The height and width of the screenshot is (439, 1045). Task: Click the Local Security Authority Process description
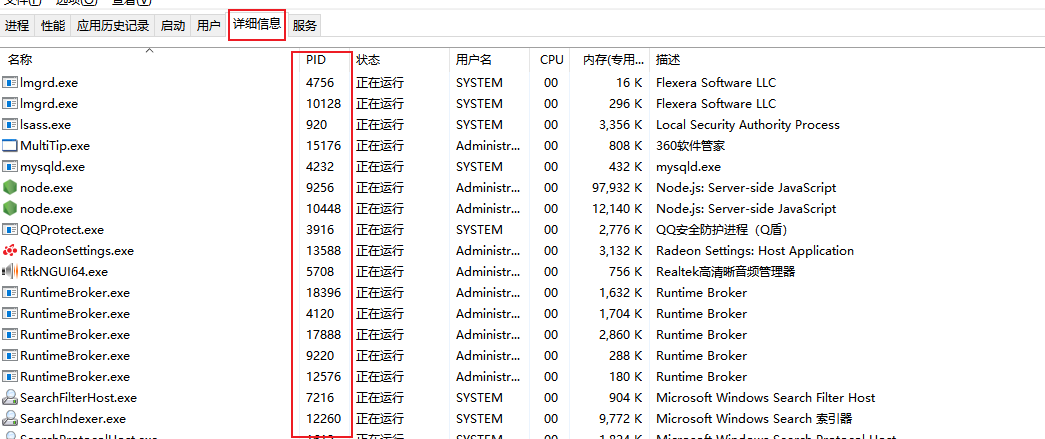[x=748, y=125]
